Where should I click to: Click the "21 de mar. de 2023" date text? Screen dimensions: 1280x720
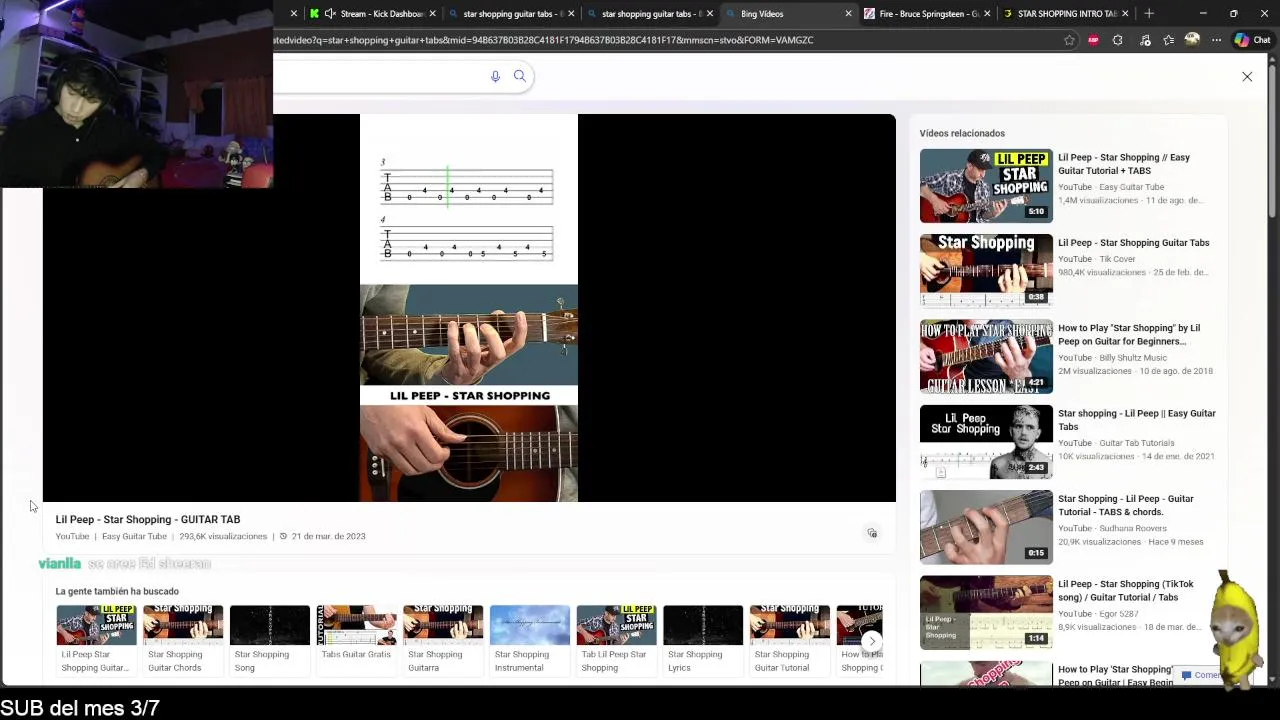328,536
